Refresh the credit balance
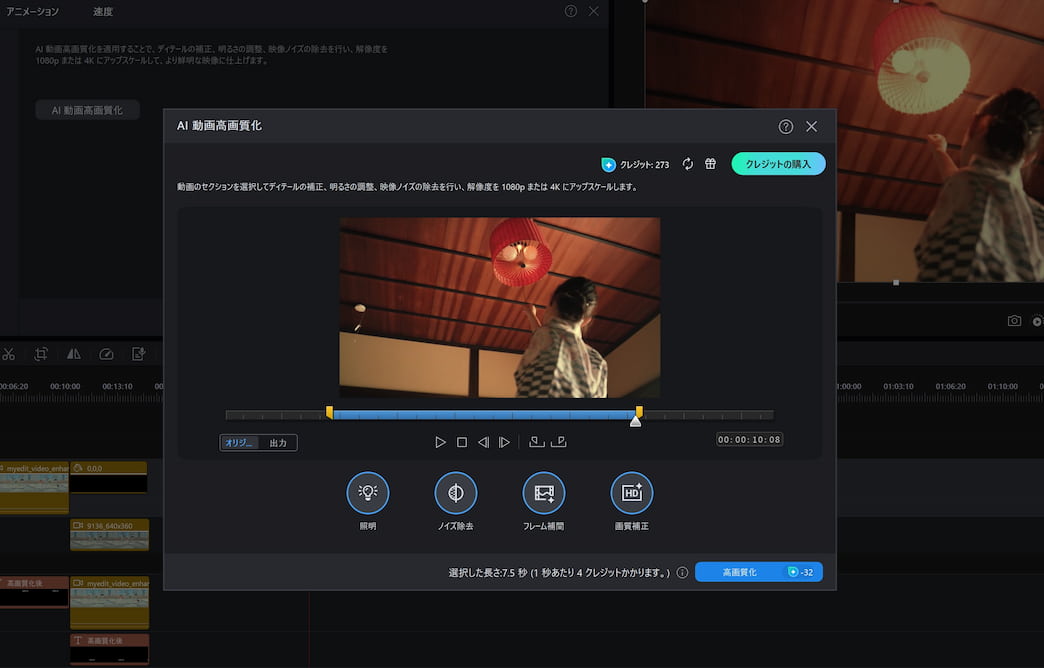1044x668 pixels. 687,163
